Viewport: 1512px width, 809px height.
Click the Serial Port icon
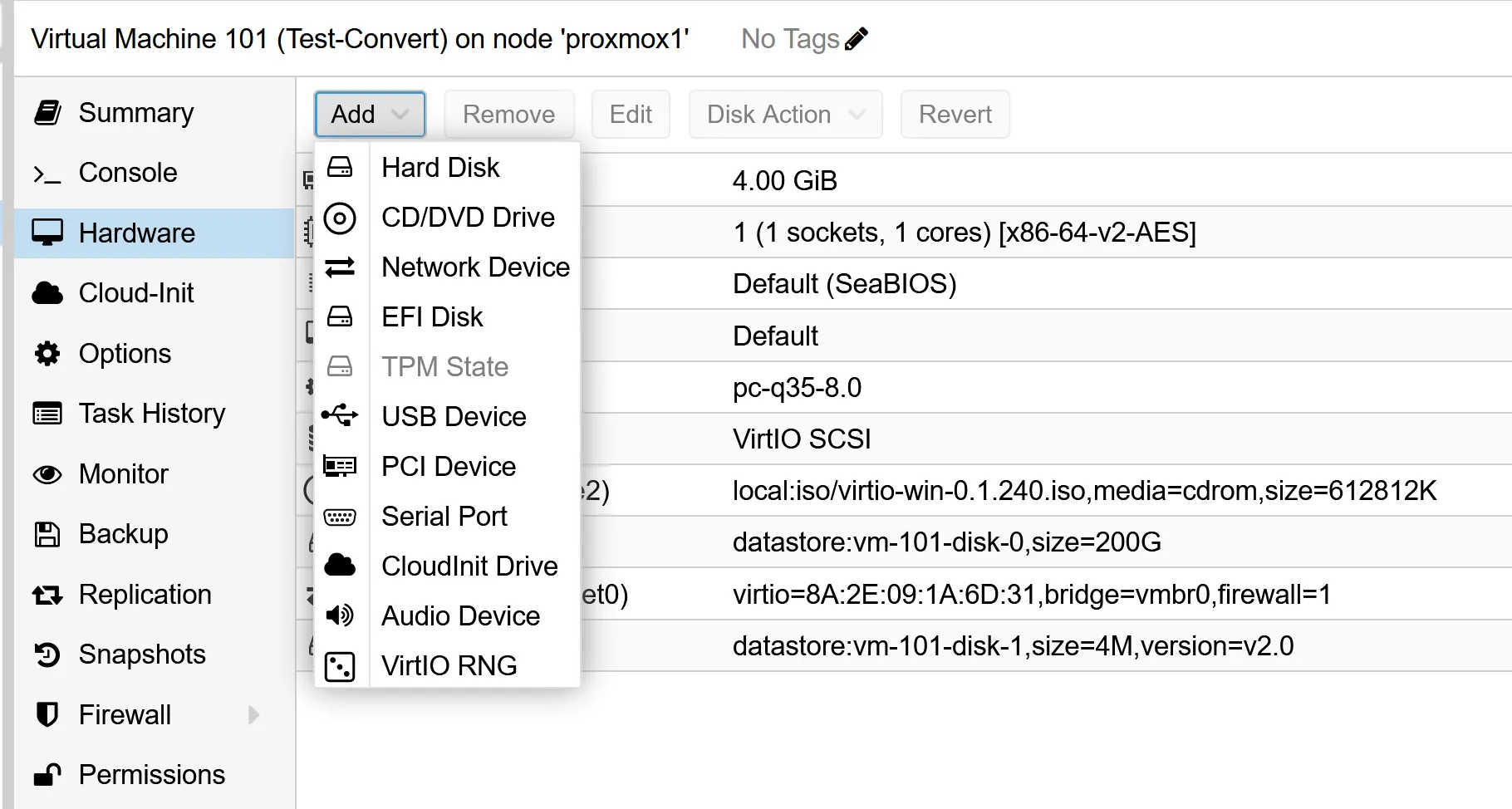[x=340, y=516]
